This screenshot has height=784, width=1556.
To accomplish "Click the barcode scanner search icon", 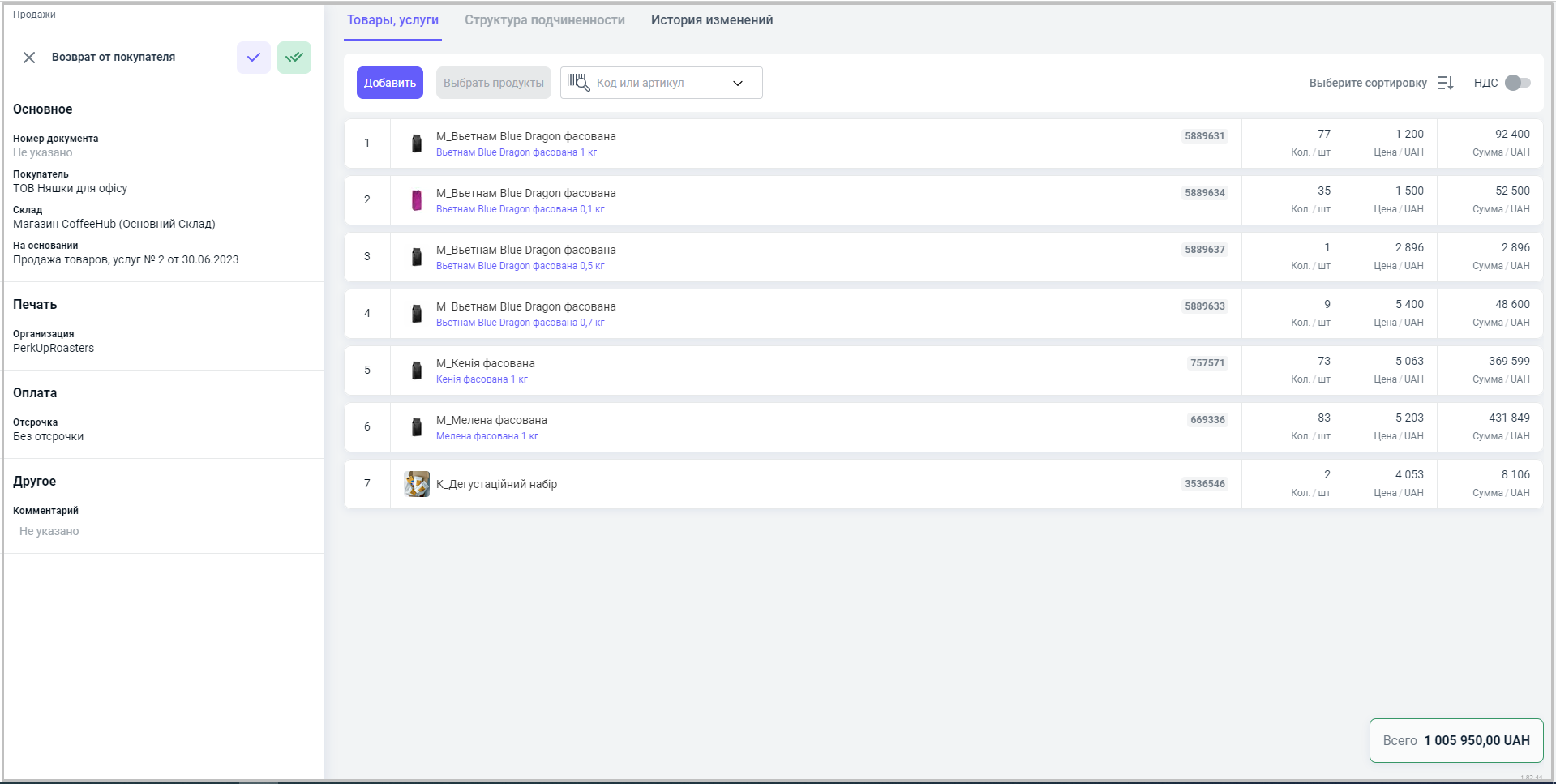I will point(578,83).
